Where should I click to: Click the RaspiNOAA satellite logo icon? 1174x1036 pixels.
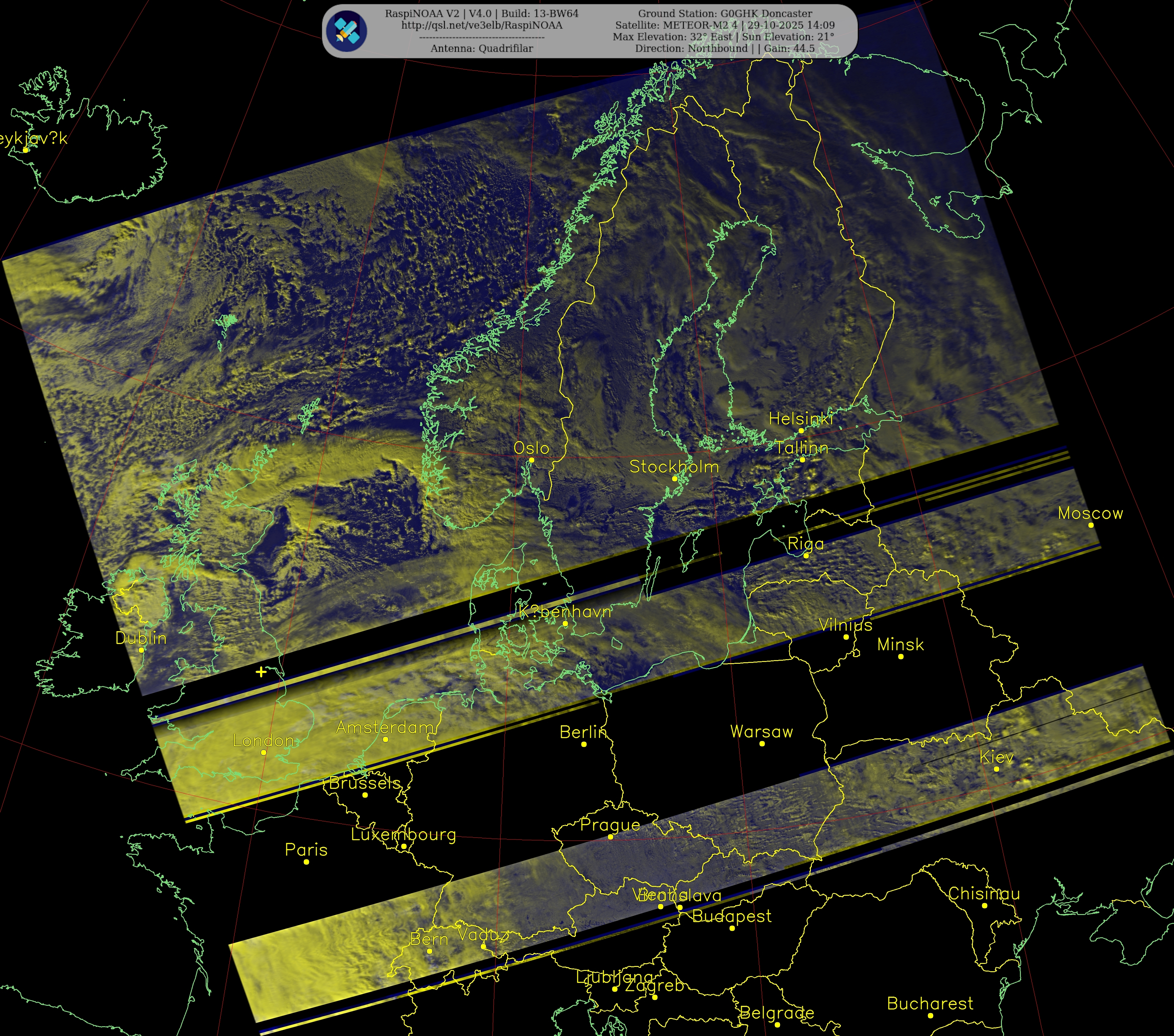346,31
